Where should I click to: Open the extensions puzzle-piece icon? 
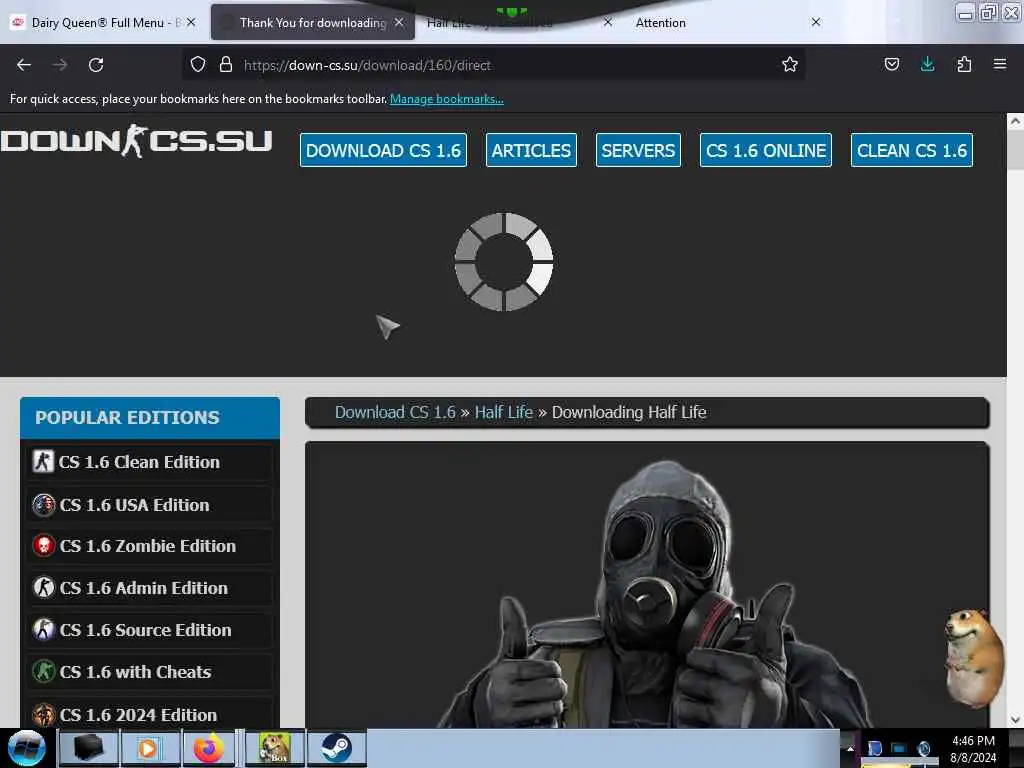(x=964, y=64)
